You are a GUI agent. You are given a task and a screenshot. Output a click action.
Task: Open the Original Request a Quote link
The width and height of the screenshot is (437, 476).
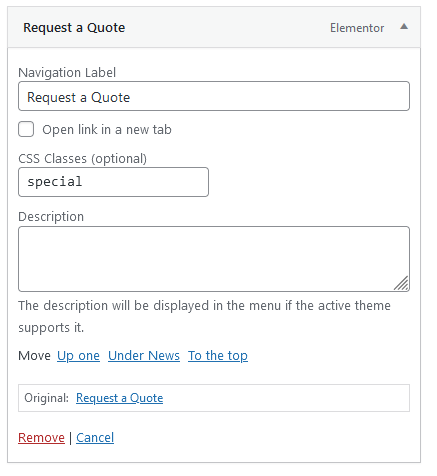tap(119, 398)
